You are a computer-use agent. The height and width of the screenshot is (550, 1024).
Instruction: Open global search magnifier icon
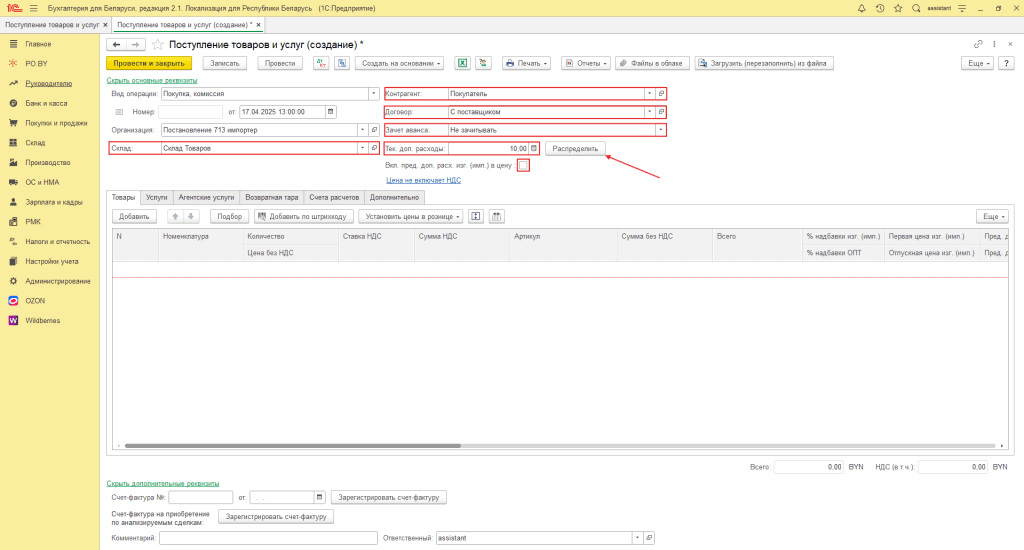click(916, 8)
